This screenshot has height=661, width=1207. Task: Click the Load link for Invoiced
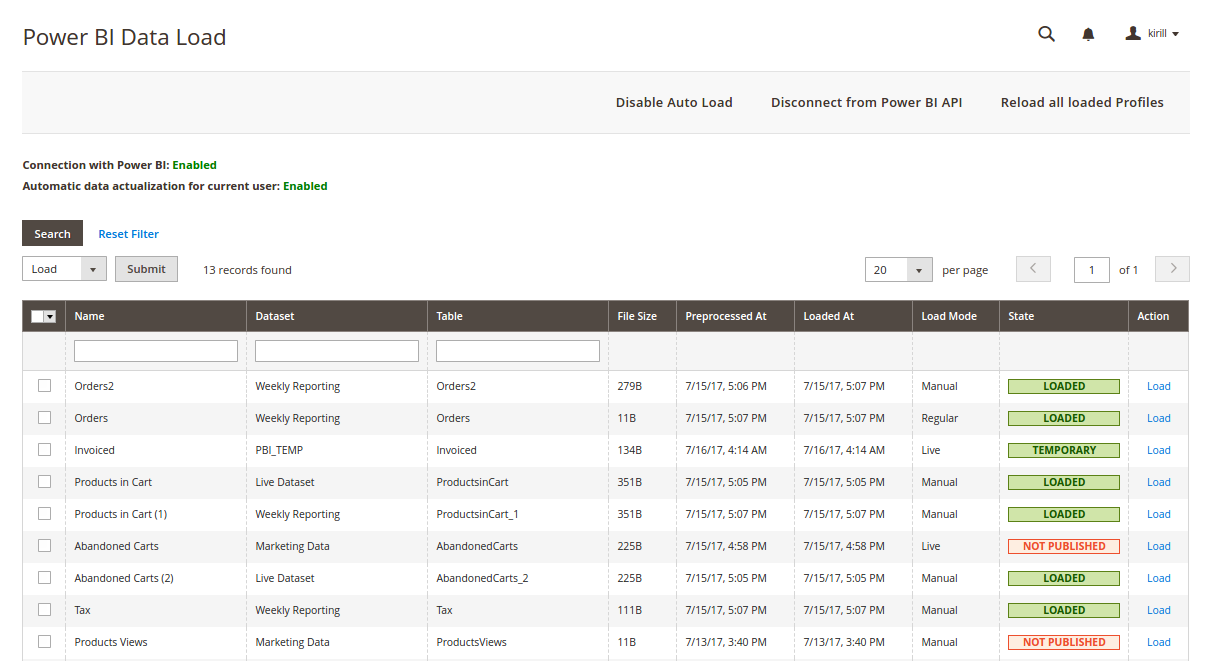pyautogui.click(x=1159, y=450)
